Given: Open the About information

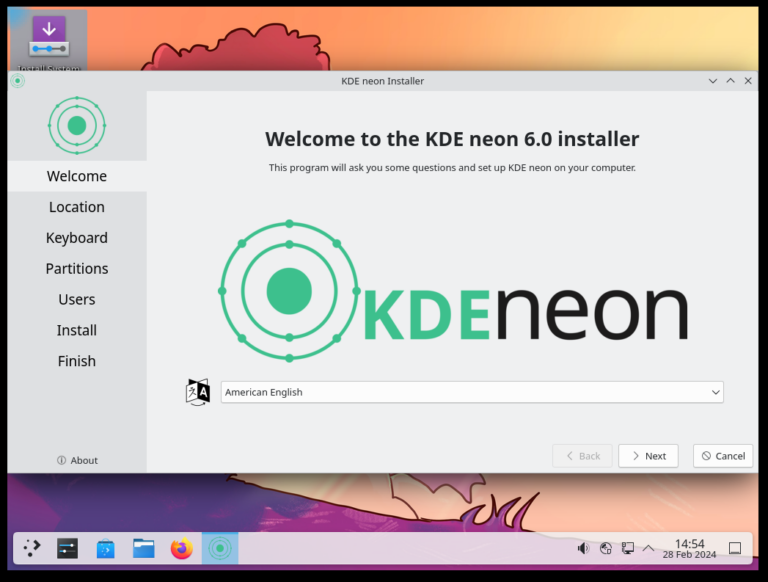Looking at the screenshot, I should pyautogui.click(x=77, y=460).
